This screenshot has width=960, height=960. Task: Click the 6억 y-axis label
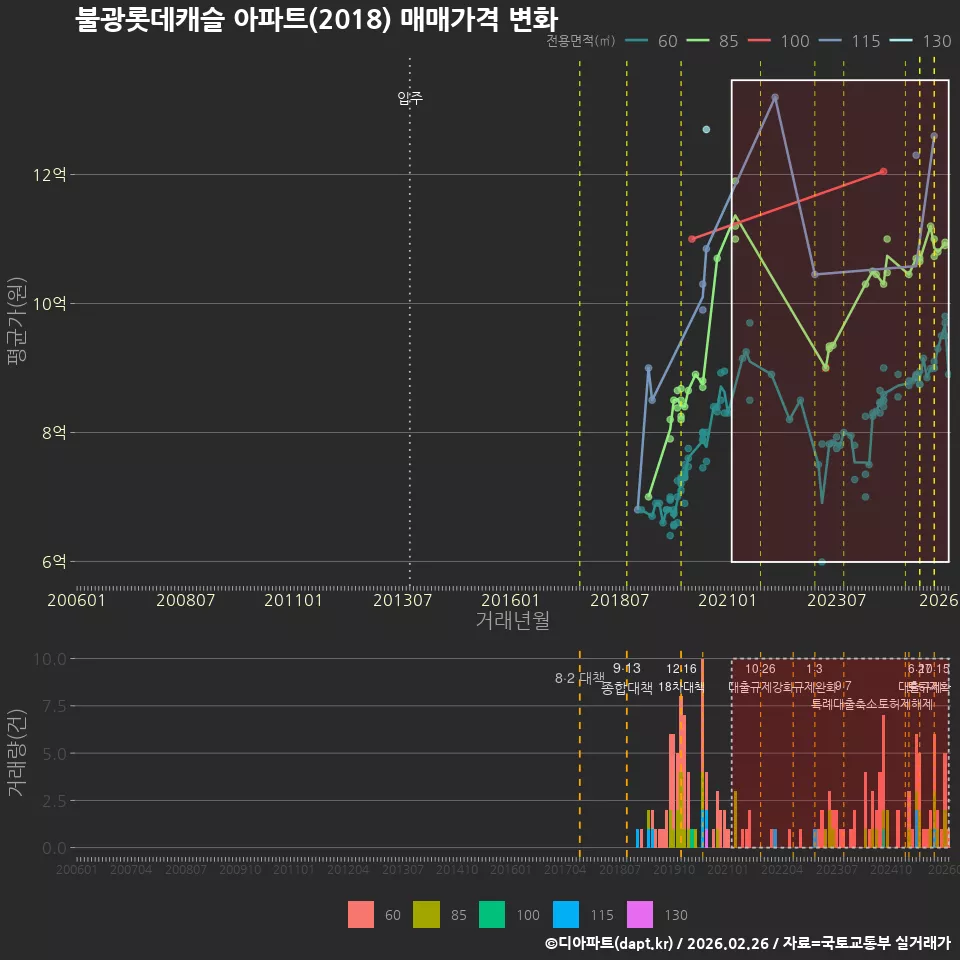(x=54, y=561)
